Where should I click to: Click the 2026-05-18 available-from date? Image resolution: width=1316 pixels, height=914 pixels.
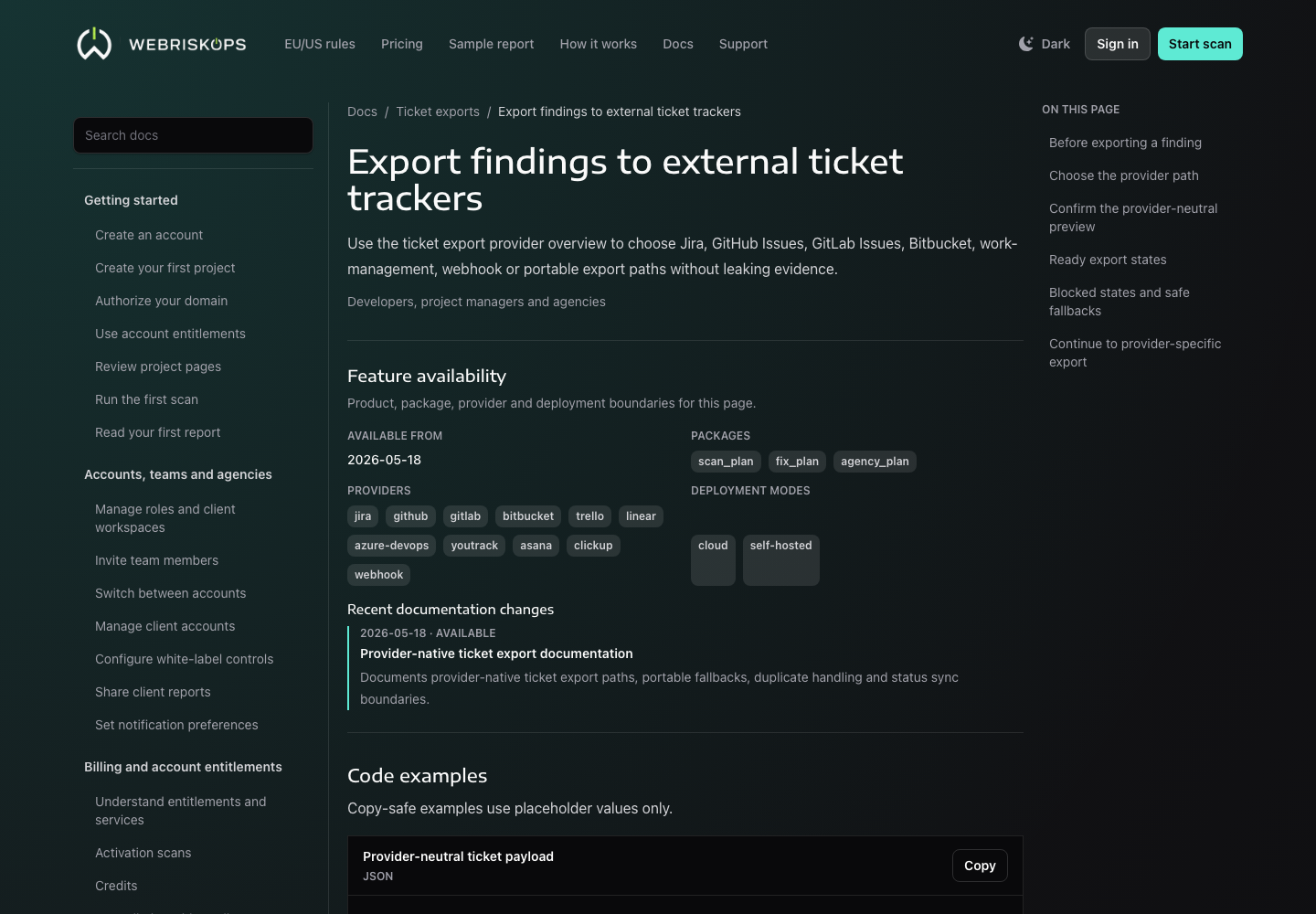click(x=384, y=460)
